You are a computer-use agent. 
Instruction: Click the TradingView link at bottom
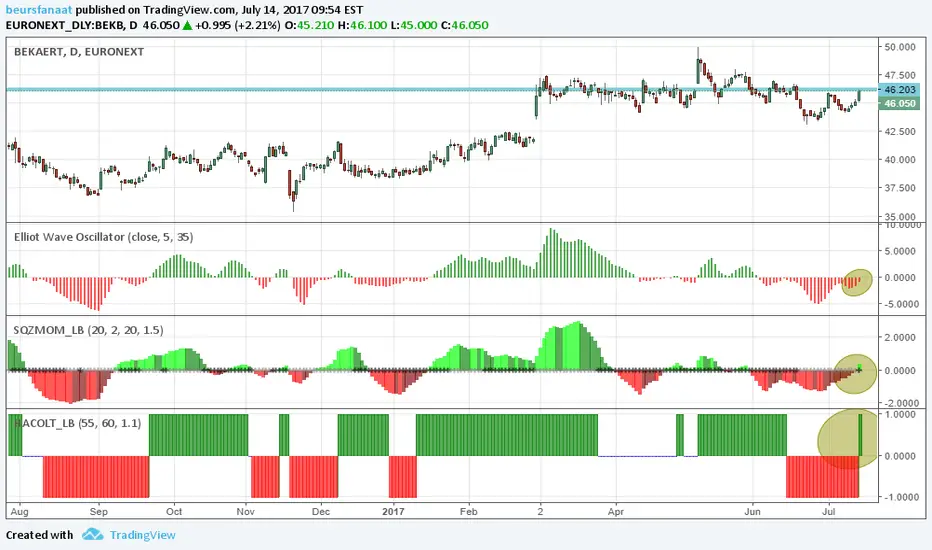(143, 535)
